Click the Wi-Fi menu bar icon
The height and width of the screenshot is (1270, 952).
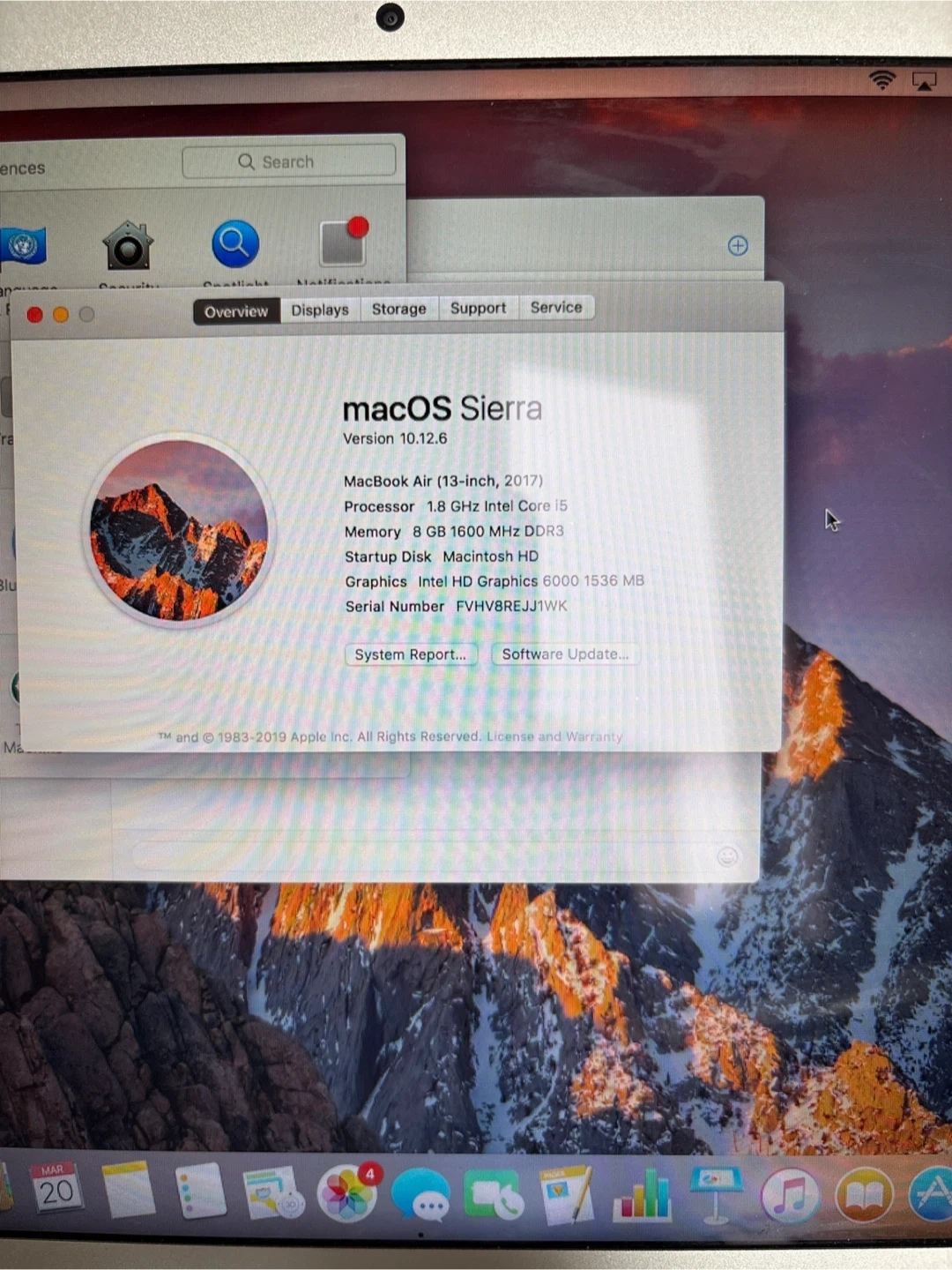(x=881, y=81)
